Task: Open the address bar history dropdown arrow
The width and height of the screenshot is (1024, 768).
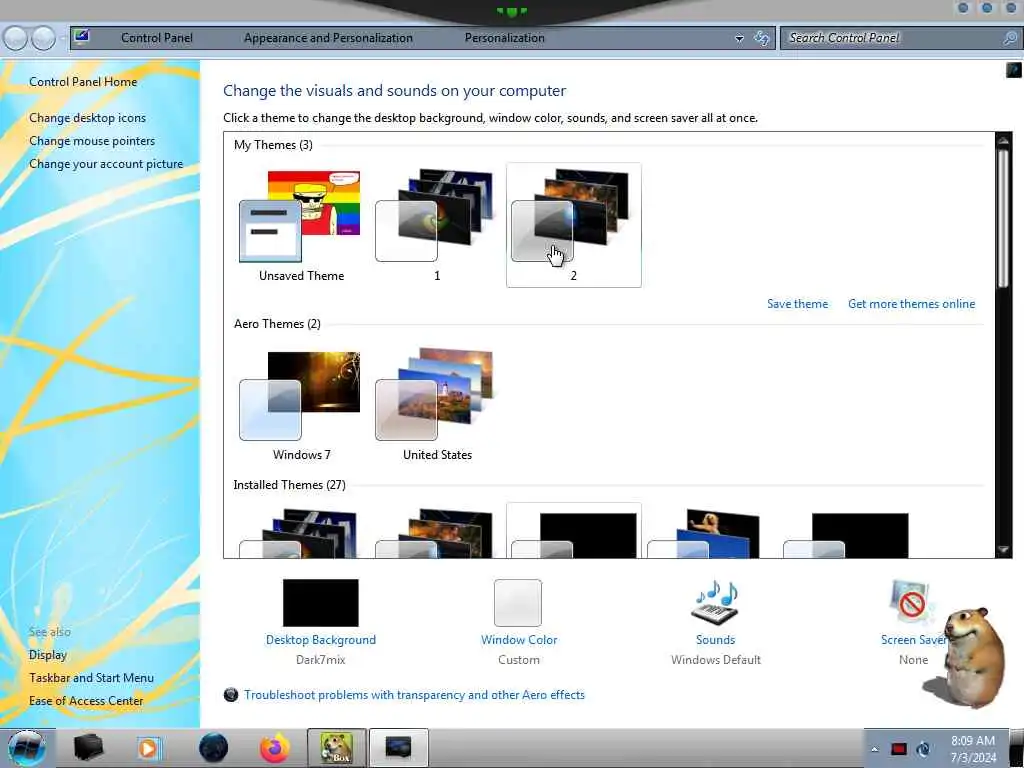Action: [x=739, y=39]
